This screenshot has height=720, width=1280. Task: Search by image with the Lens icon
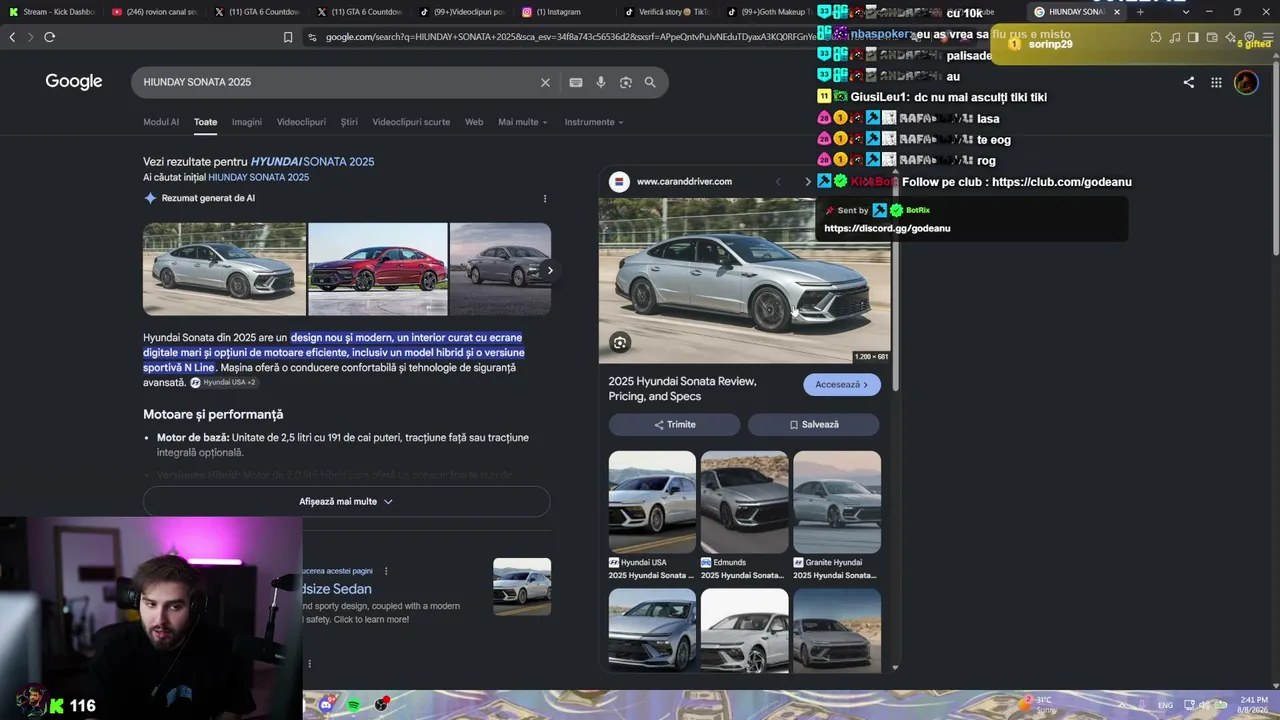[626, 82]
